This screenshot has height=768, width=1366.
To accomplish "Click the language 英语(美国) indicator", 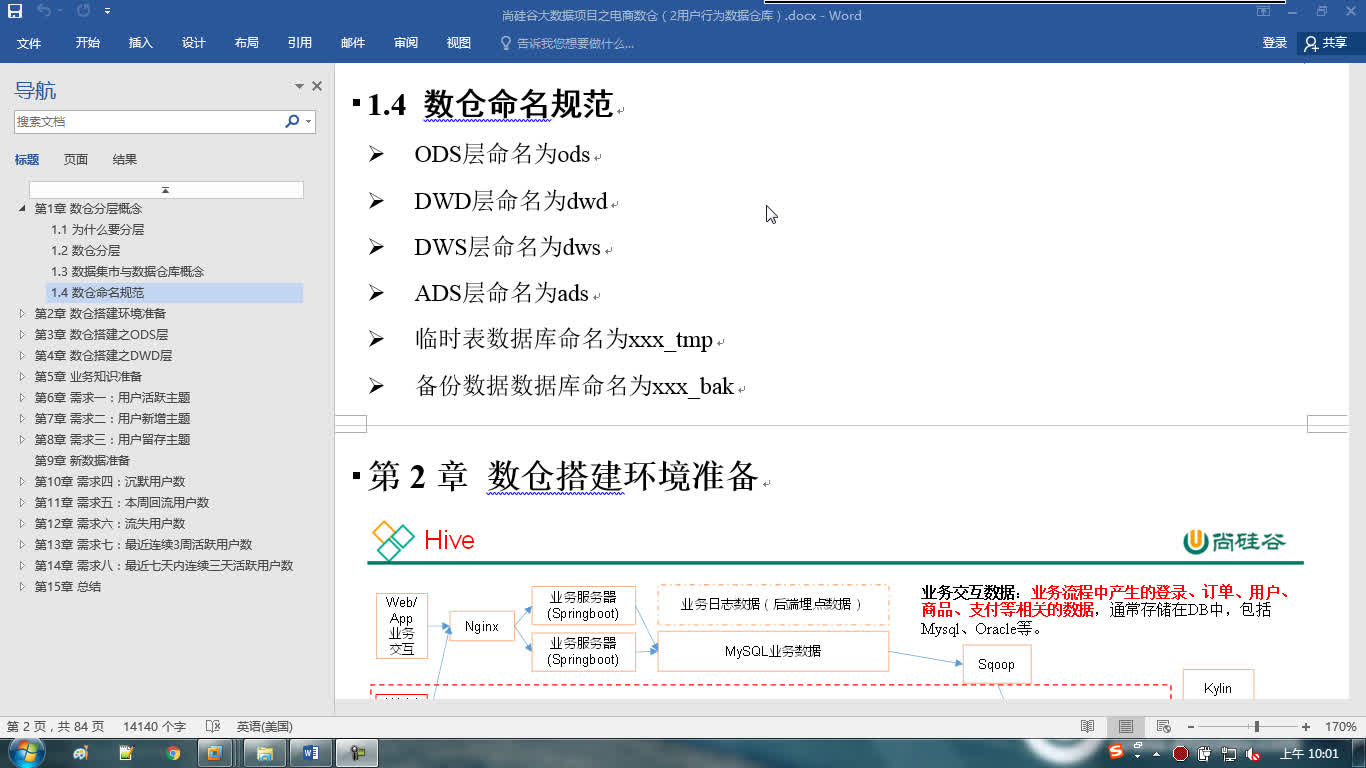I will click(x=264, y=726).
